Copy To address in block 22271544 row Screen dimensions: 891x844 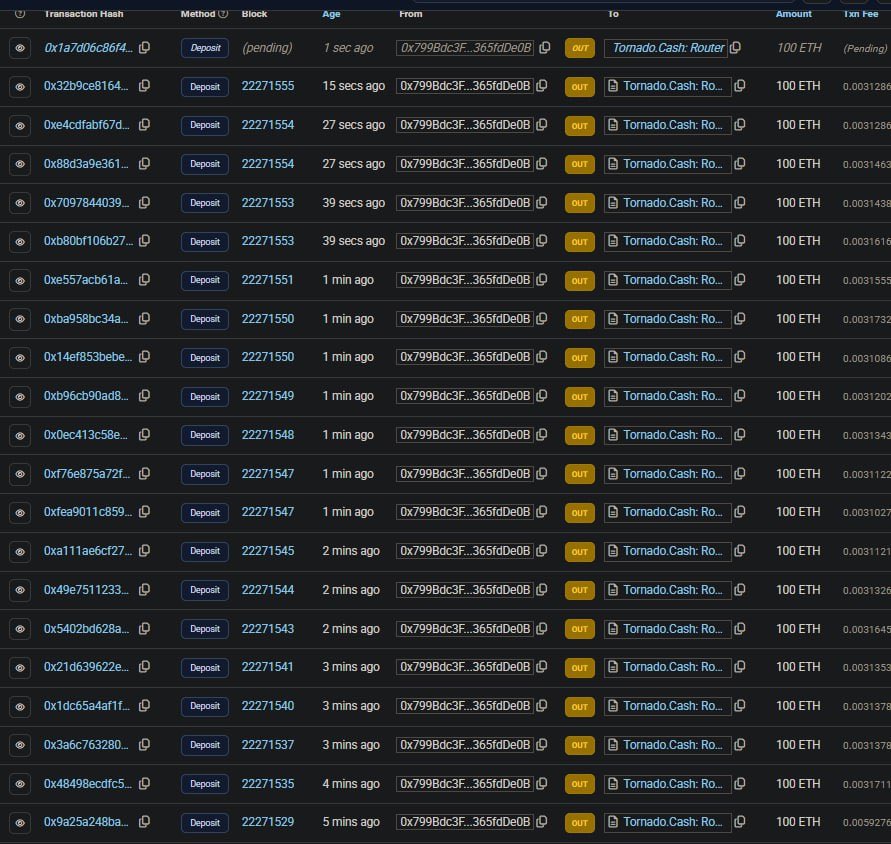(740, 590)
